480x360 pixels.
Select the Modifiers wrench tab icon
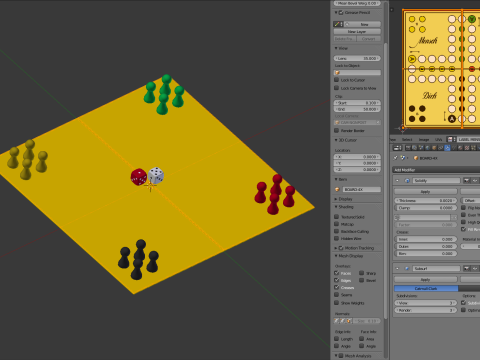(447, 148)
